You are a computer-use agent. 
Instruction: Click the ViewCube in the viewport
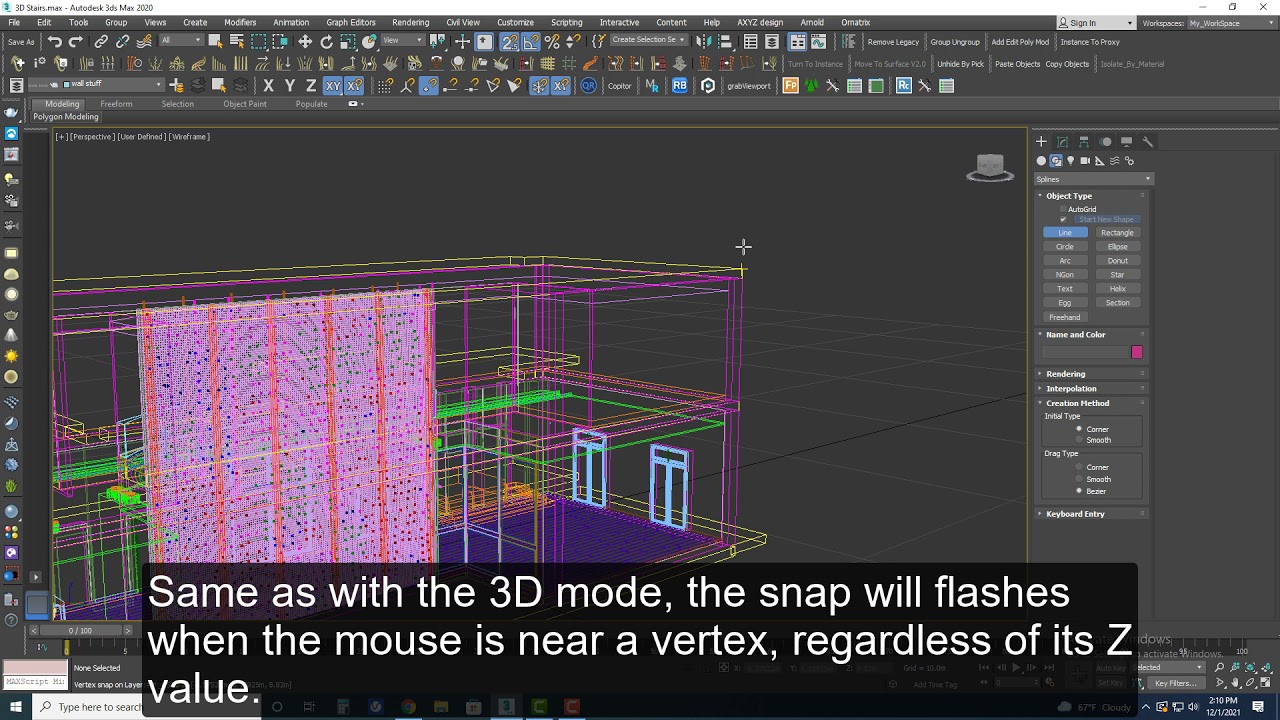(990, 168)
